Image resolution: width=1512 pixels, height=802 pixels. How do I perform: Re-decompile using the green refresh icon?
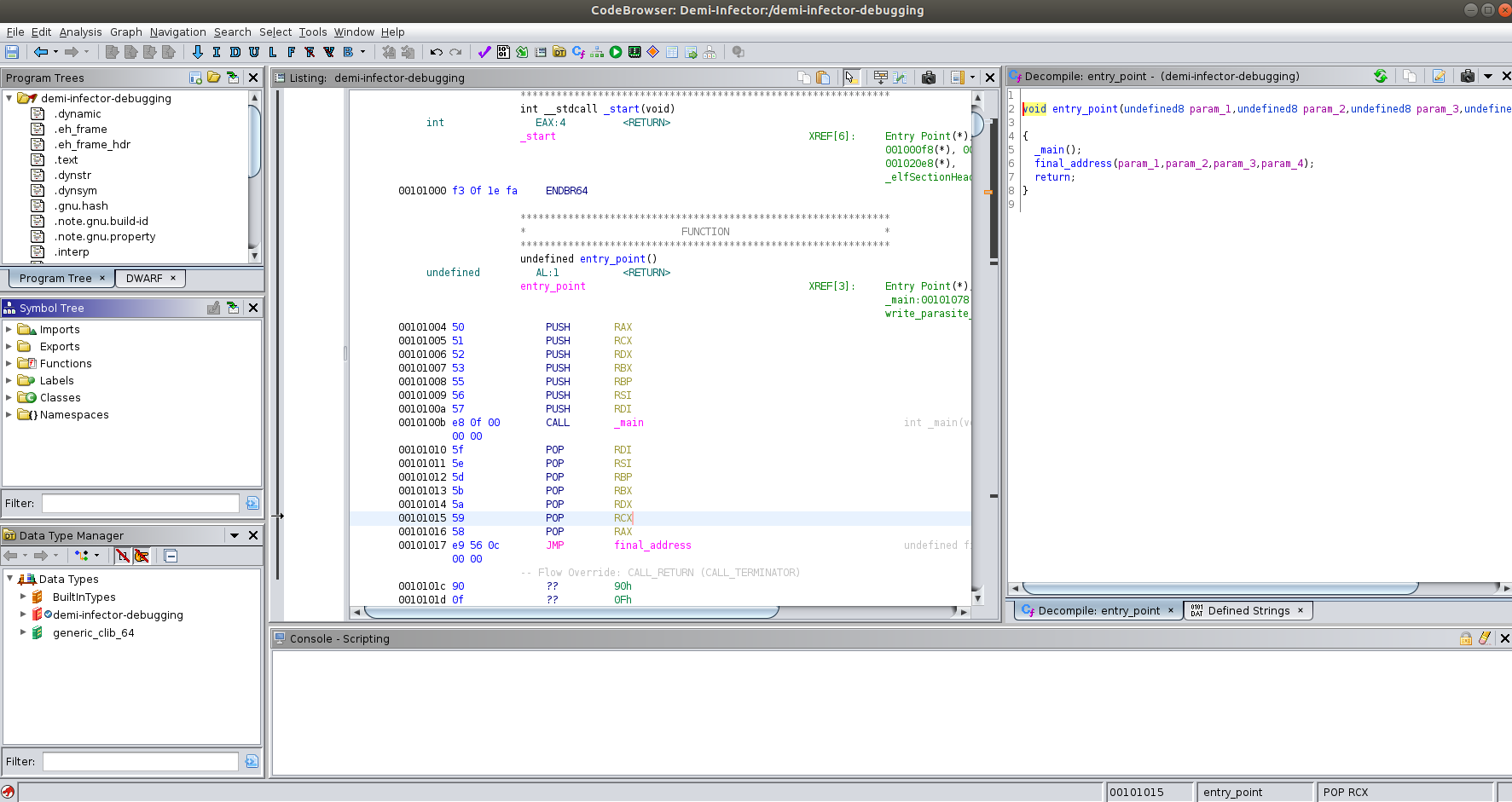click(1380, 77)
